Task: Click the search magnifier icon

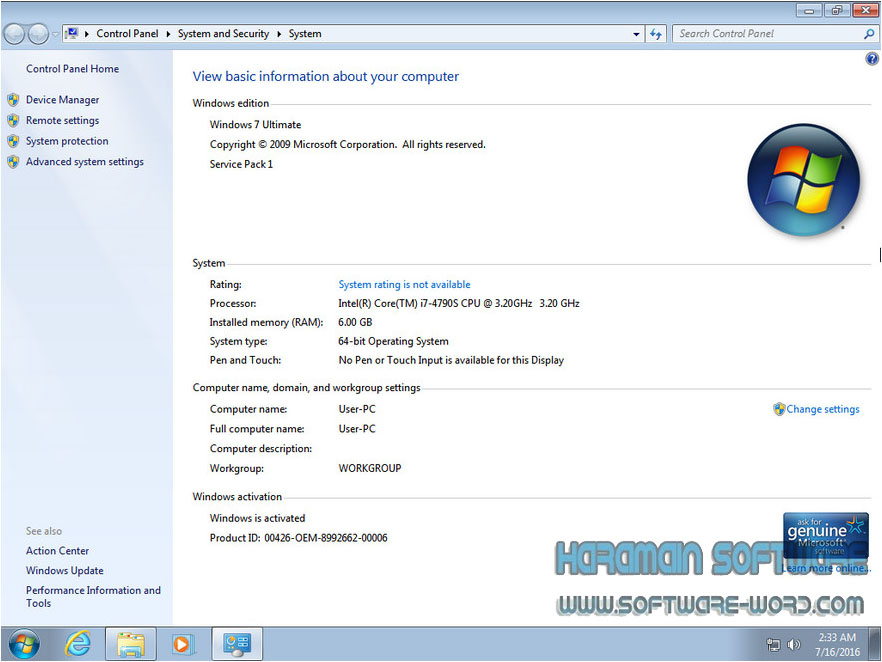Action: (x=869, y=34)
